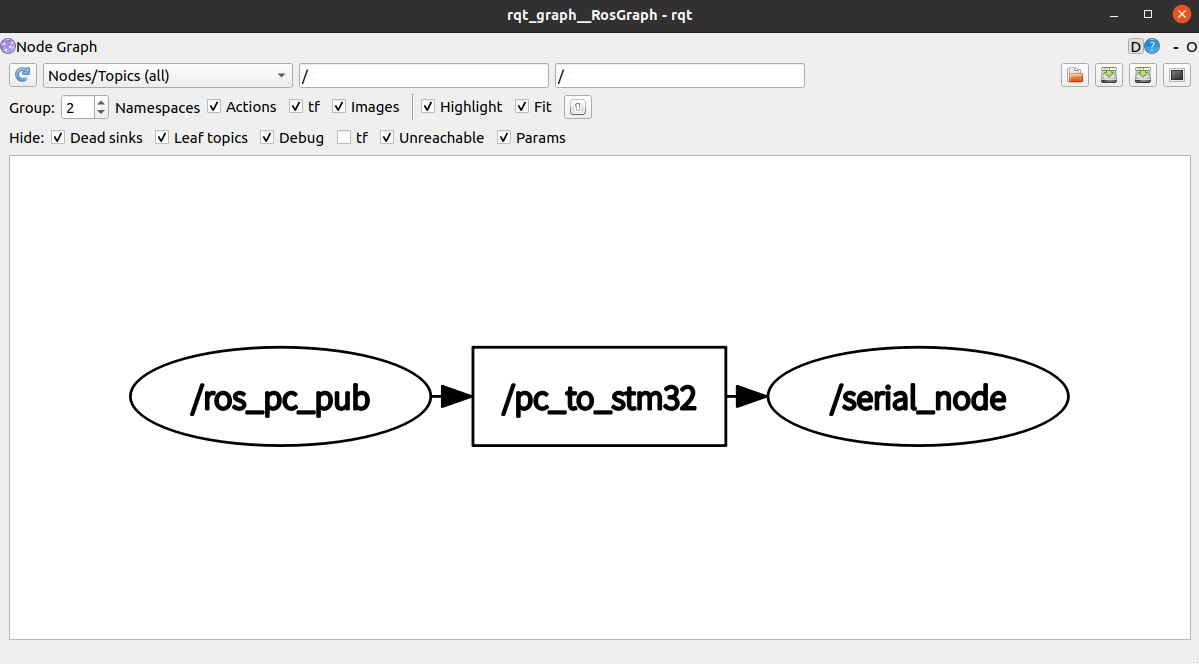
Task: Click the refresh ROS graph button
Action: pyautogui.click(x=24, y=76)
